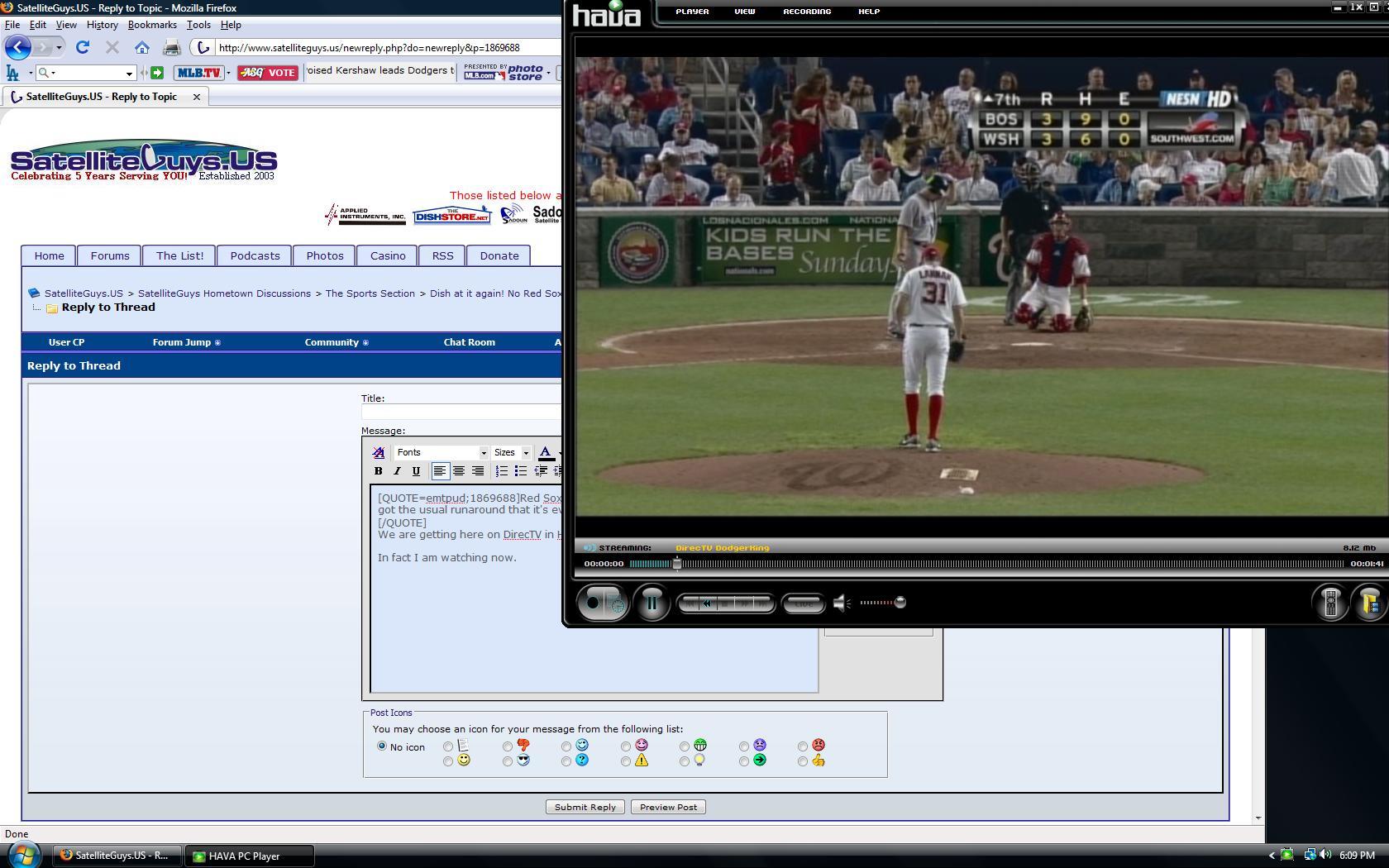Expand the MLB toolbar search box dropdown
This screenshot has height=868, width=1389.
129,74
